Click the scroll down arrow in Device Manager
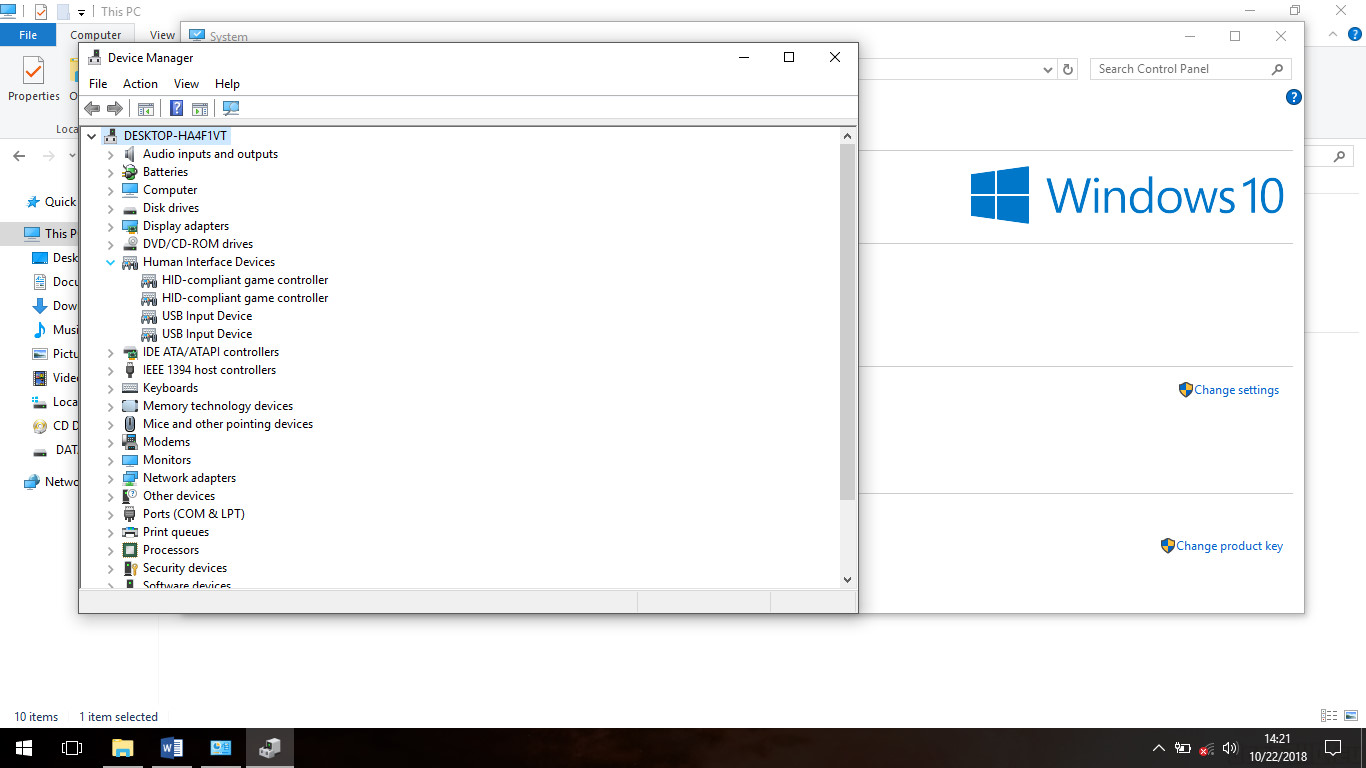 coord(847,579)
